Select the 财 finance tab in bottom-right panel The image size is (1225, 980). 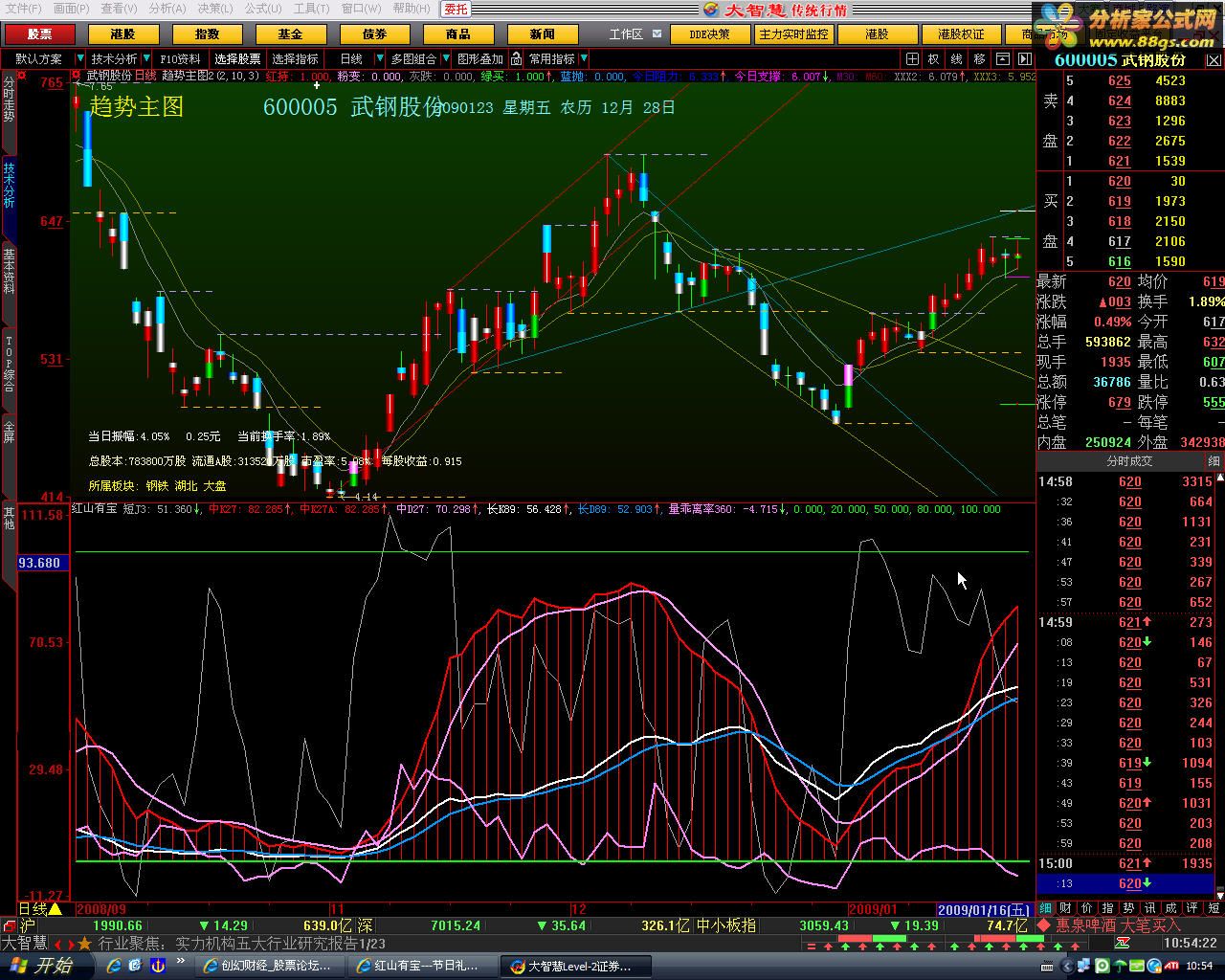[1065, 908]
